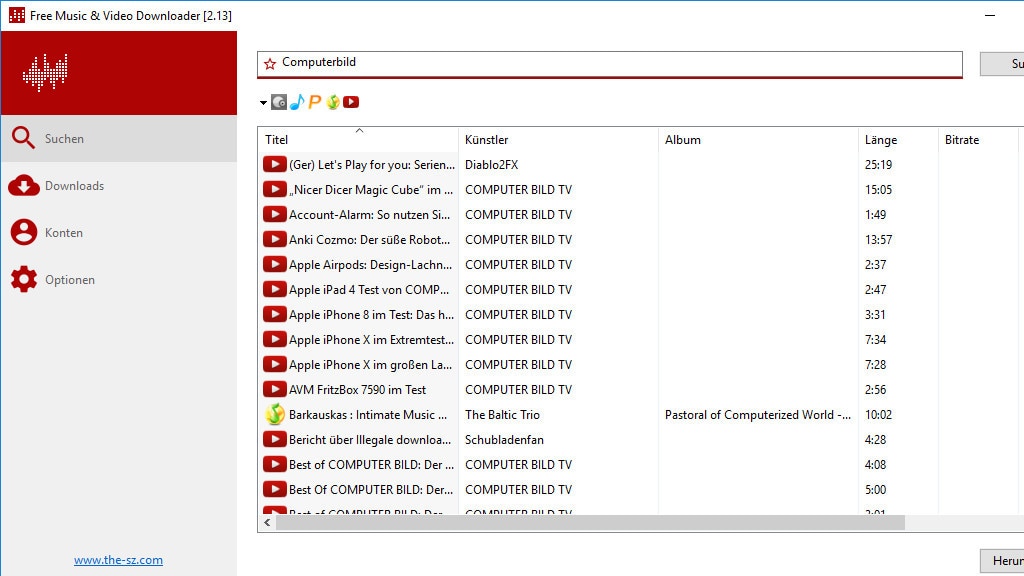Click artist 'Schubladenfan'

coord(504,440)
